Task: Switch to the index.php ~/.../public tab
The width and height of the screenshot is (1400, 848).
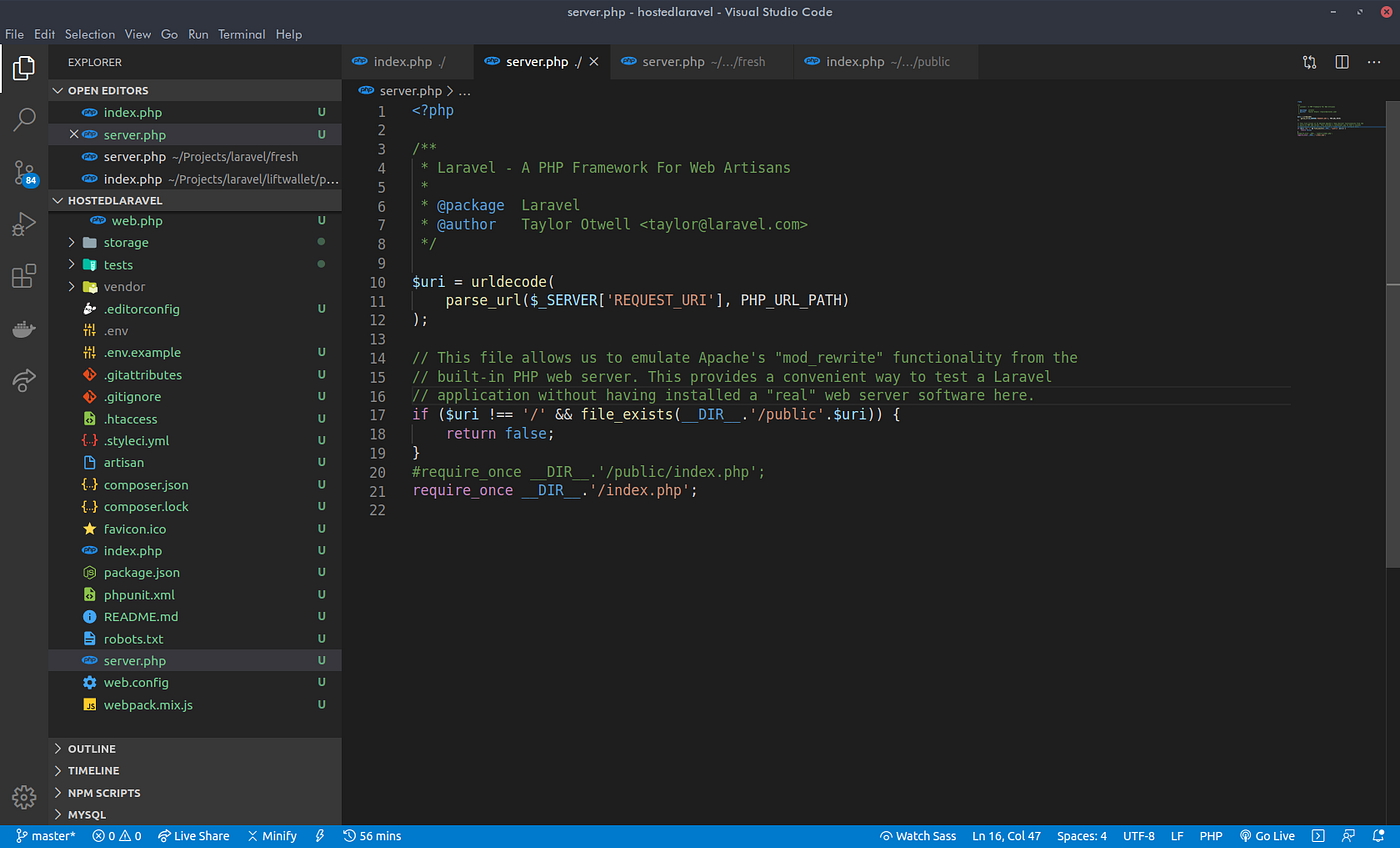Action: coord(884,61)
